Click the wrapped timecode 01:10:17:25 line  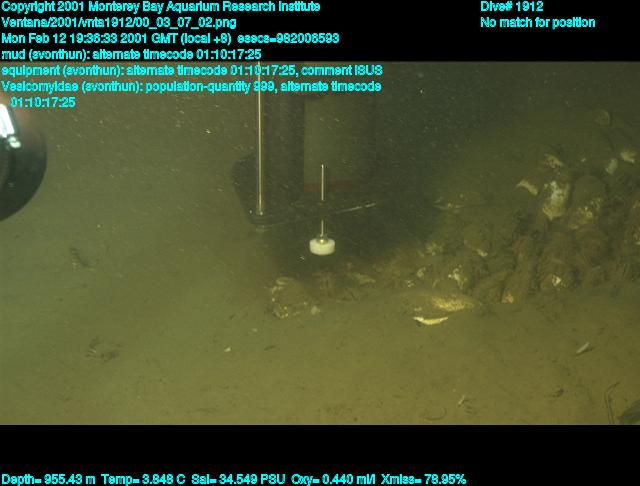[x=39, y=102]
